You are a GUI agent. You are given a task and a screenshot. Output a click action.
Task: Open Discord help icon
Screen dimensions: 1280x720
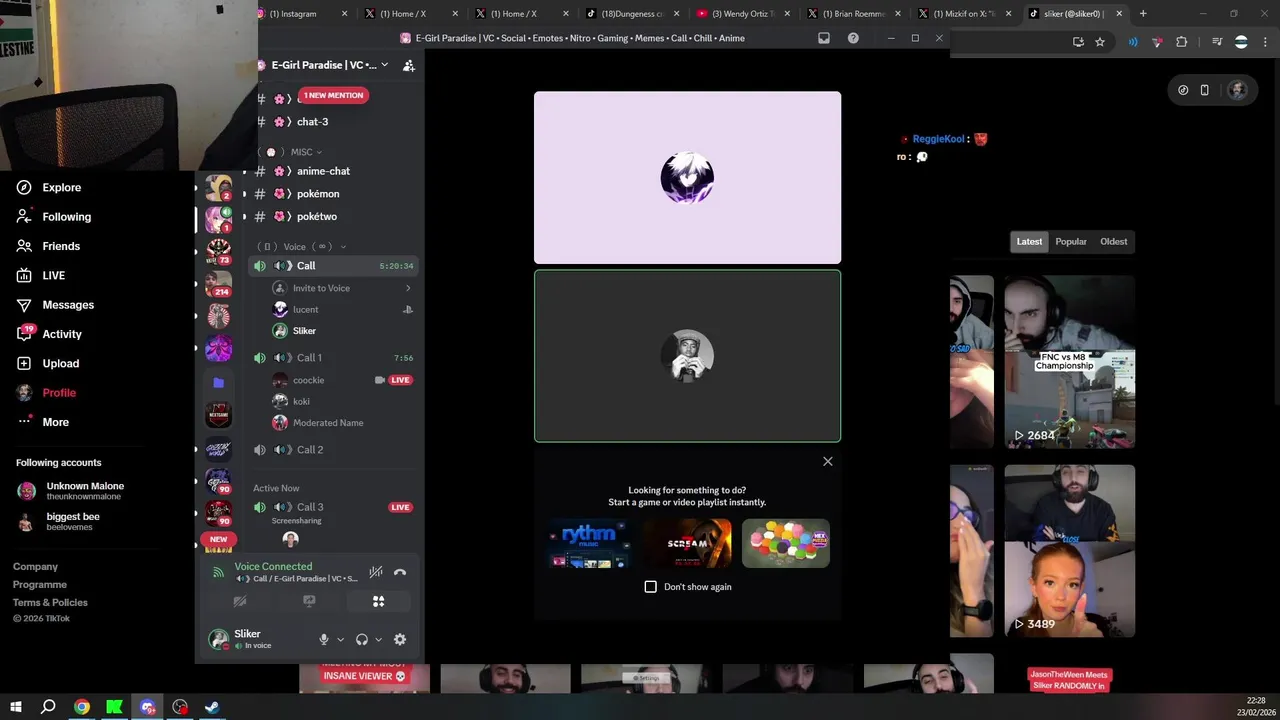coord(853,38)
